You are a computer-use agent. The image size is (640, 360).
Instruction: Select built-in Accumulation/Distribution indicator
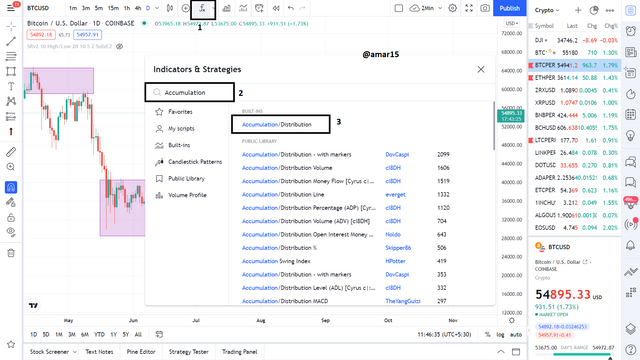click(277, 124)
